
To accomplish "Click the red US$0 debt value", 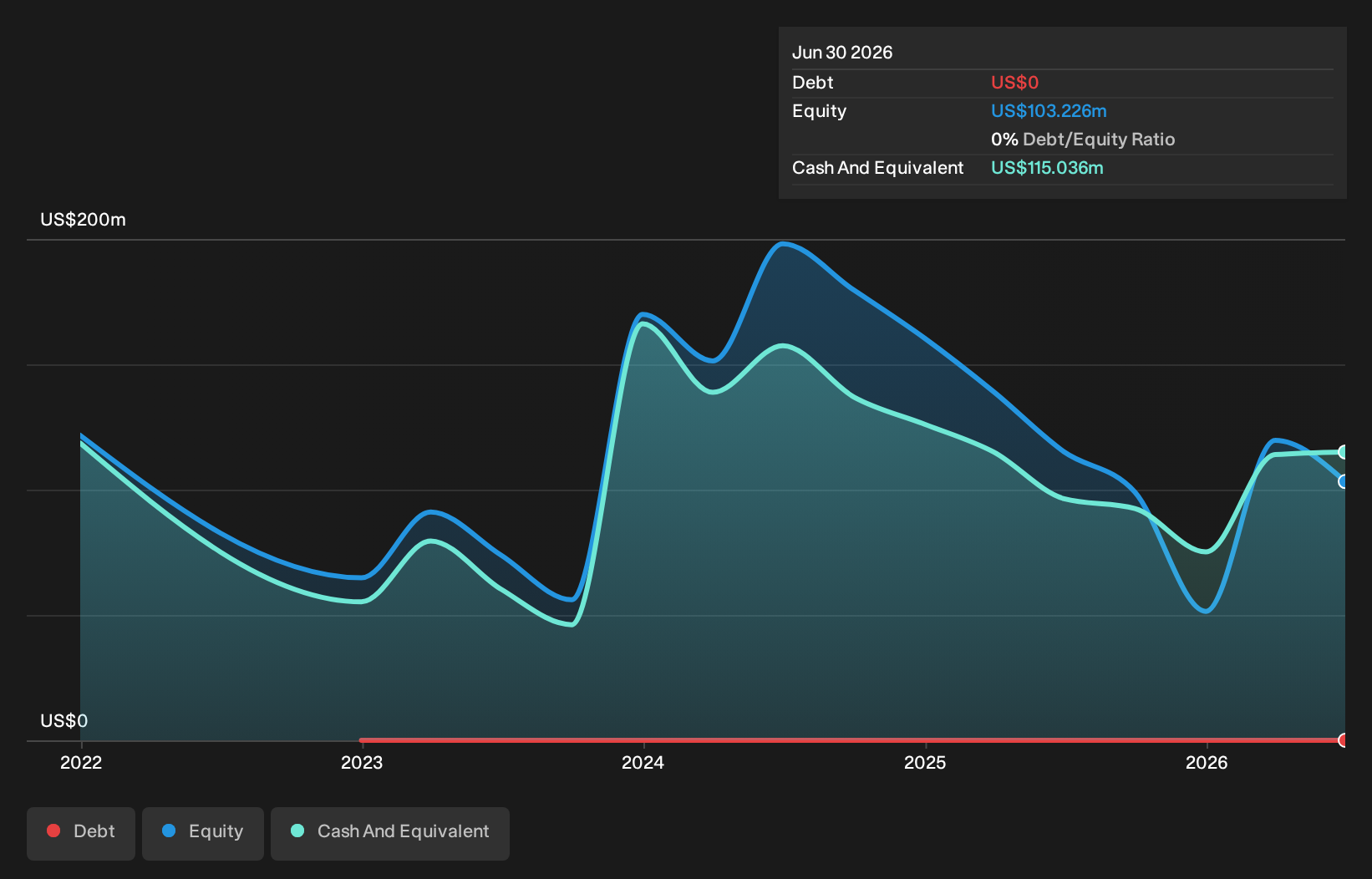I will click(x=1014, y=83).
